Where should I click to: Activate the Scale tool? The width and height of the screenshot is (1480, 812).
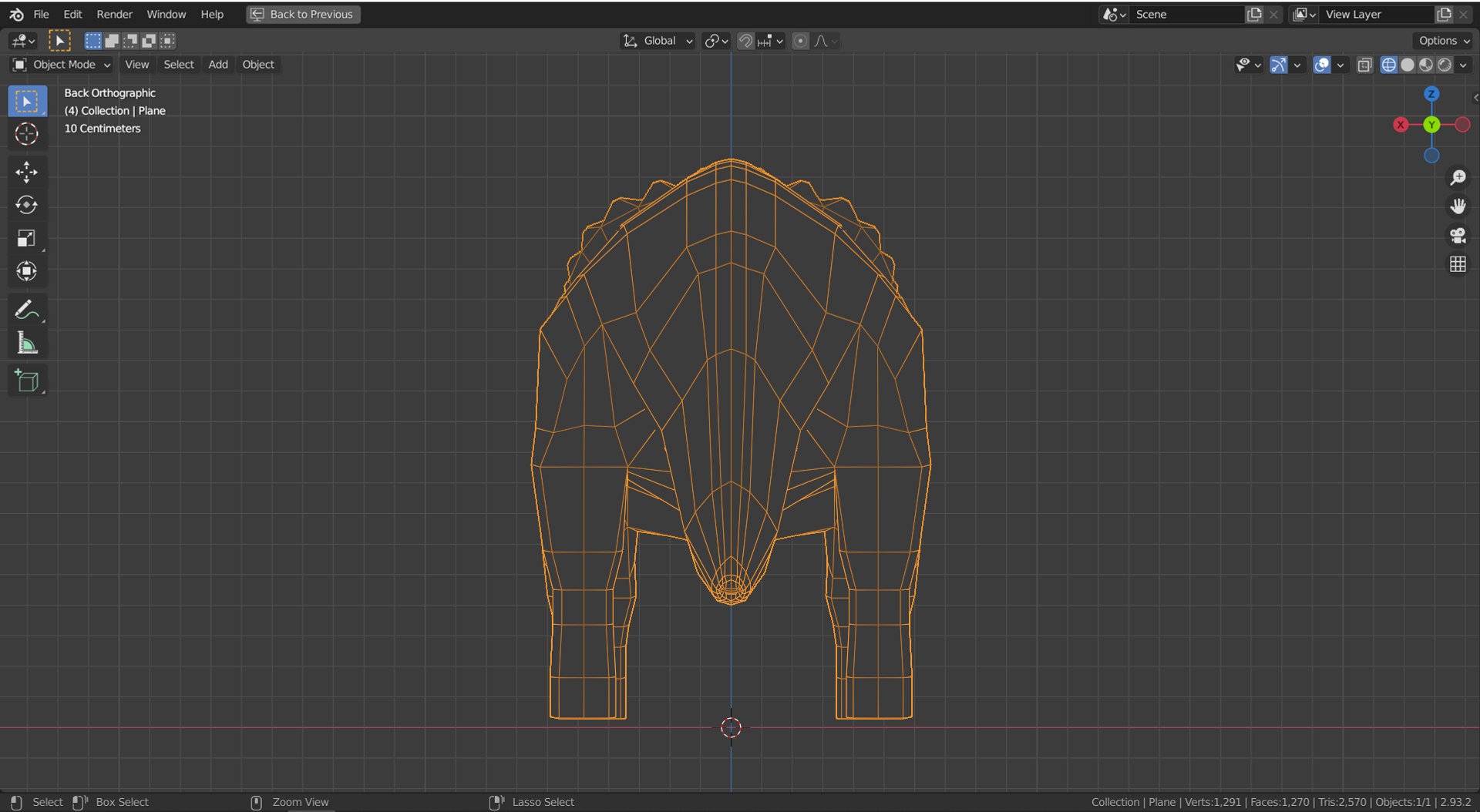point(27,238)
